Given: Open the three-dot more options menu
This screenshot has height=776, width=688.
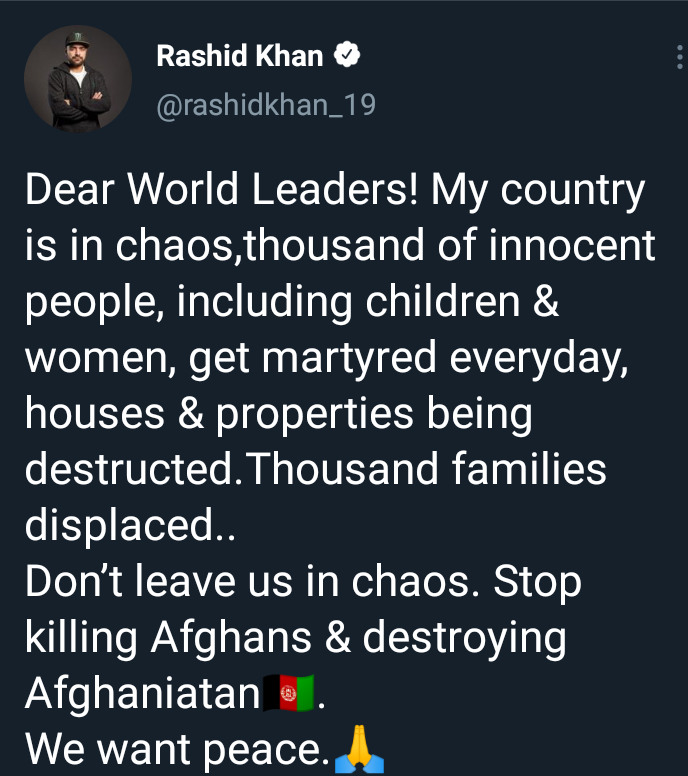Looking at the screenshot, I should click(680, 57).
